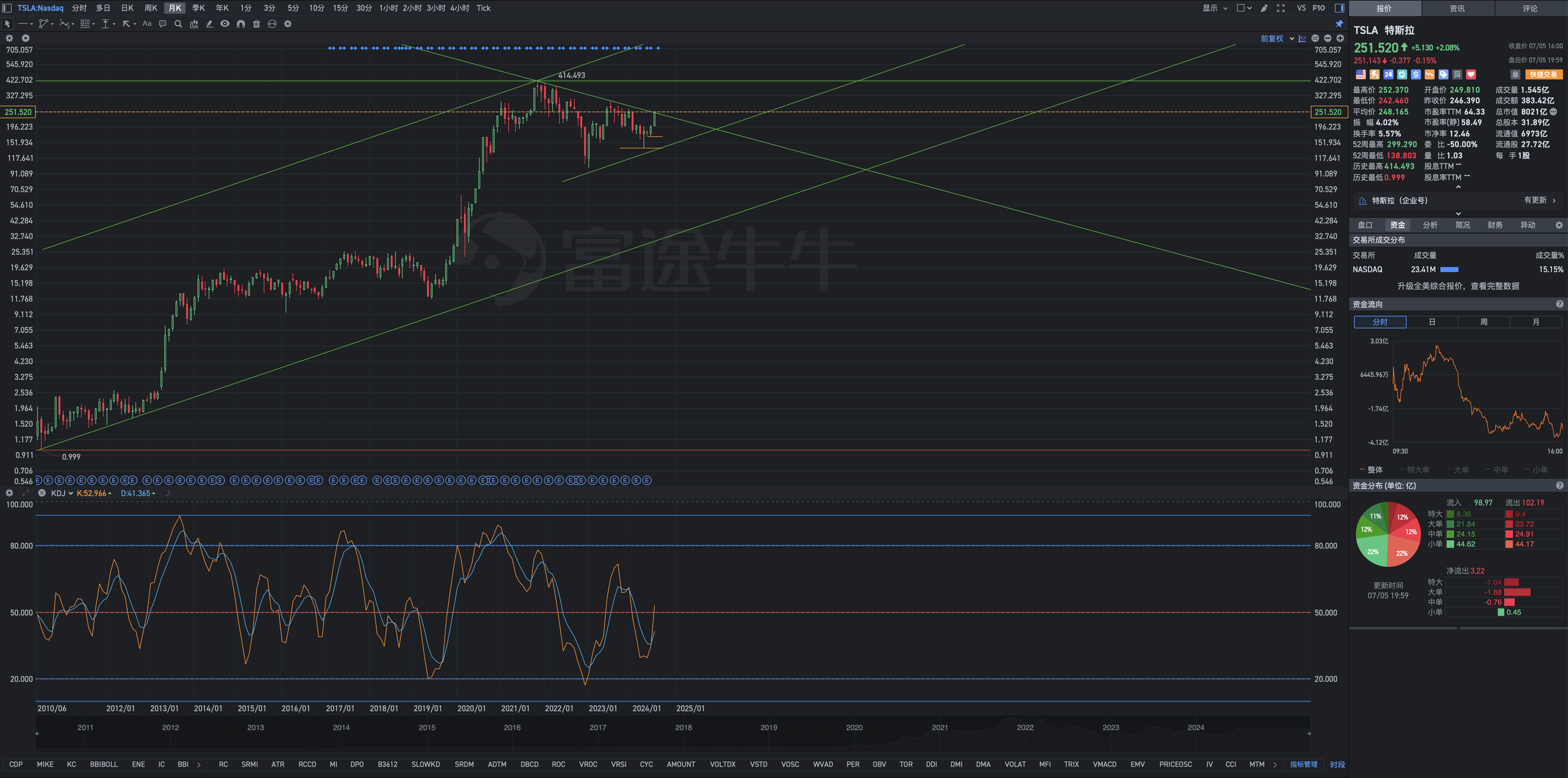
Task: Switch fund flow to 月 monthly
Action: (1536, 322)
